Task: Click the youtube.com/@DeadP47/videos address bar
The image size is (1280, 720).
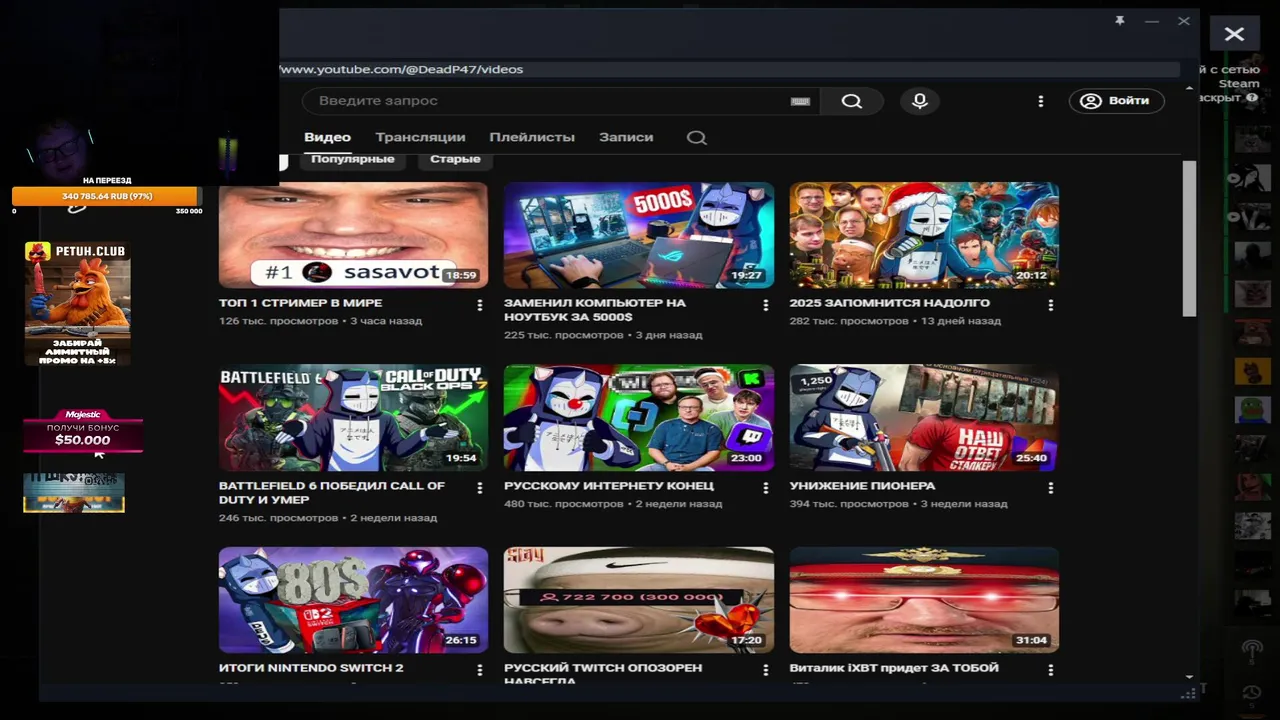Action: 729,69
